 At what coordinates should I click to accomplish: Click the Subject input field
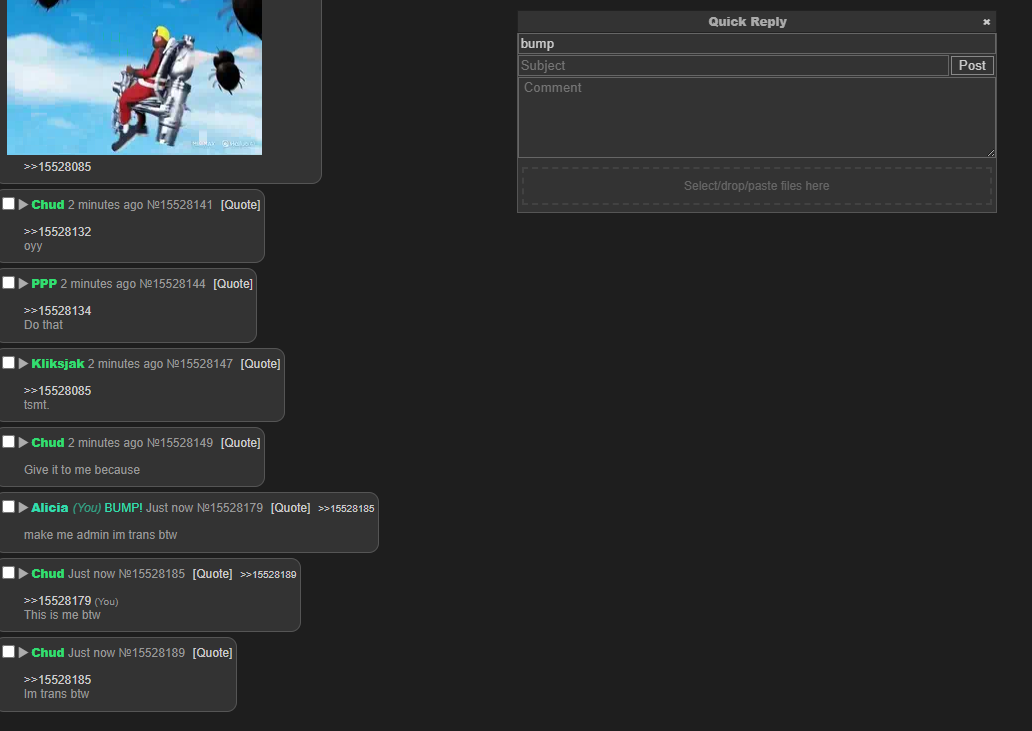coord(733,66)
